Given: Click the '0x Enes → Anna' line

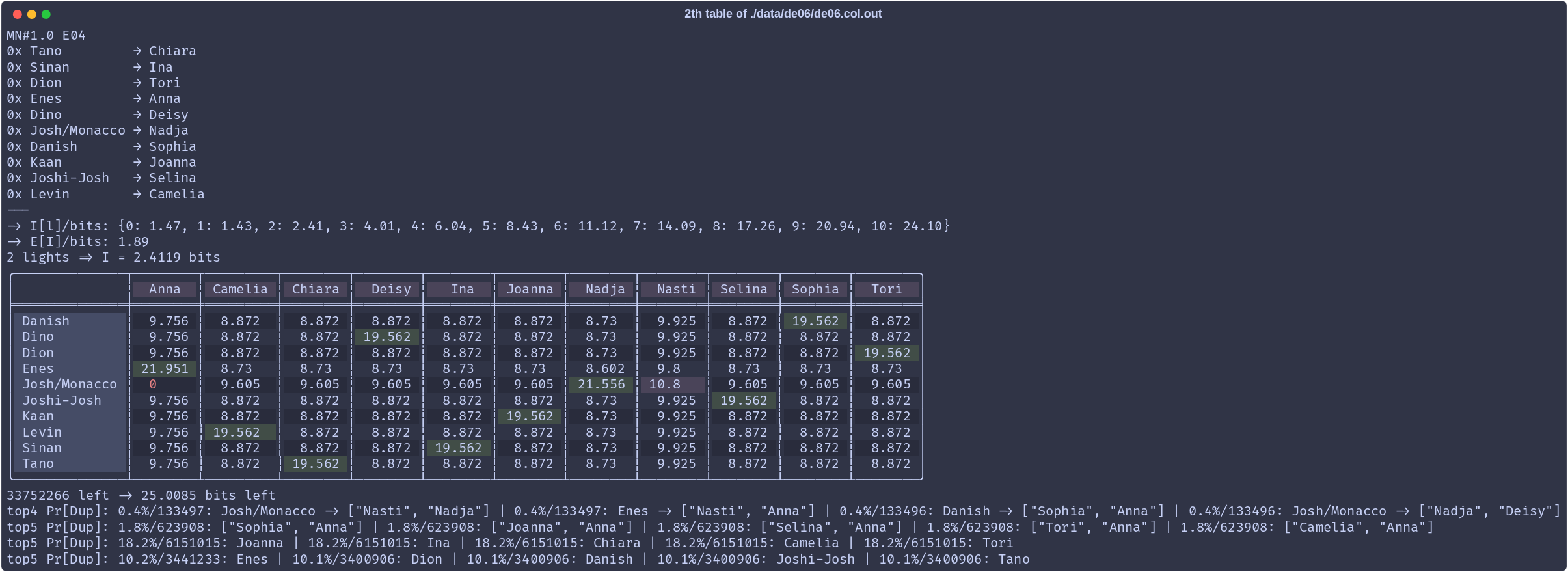Looking at the screenshot, I should coord(94,98).
